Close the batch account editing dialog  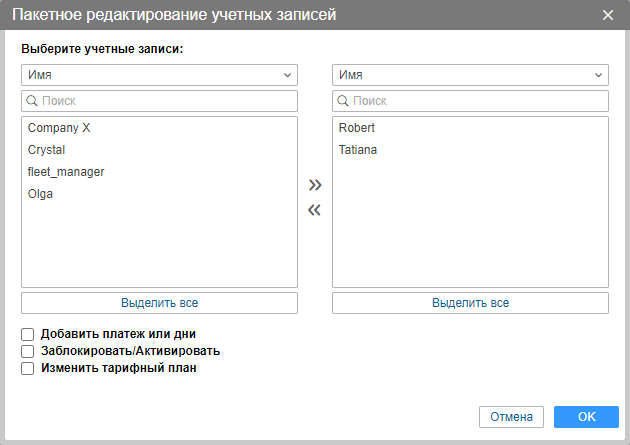608,15
